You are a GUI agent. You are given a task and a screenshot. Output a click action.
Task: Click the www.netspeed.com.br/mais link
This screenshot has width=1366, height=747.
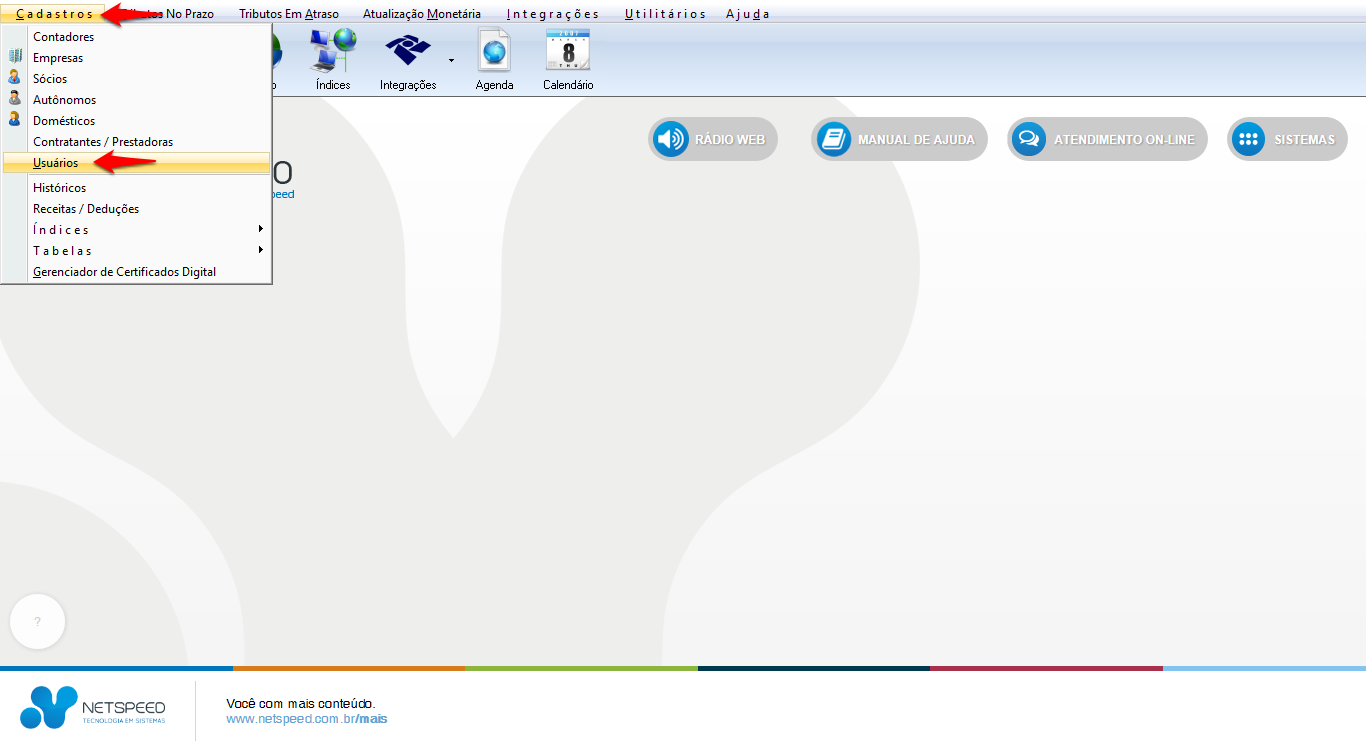[x=306, y=719]
